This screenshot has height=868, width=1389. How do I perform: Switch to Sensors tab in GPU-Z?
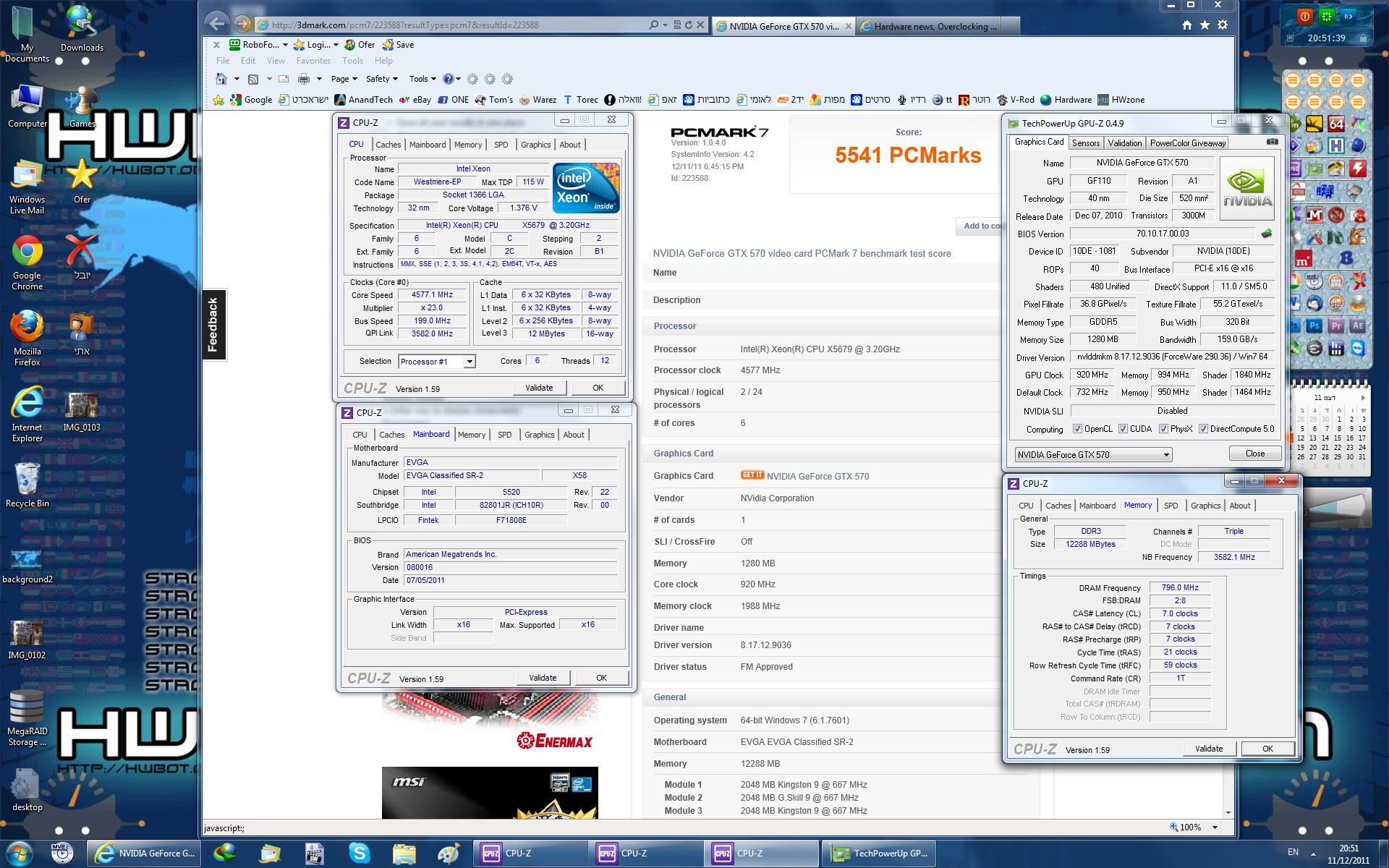(x=1086, y=143)
